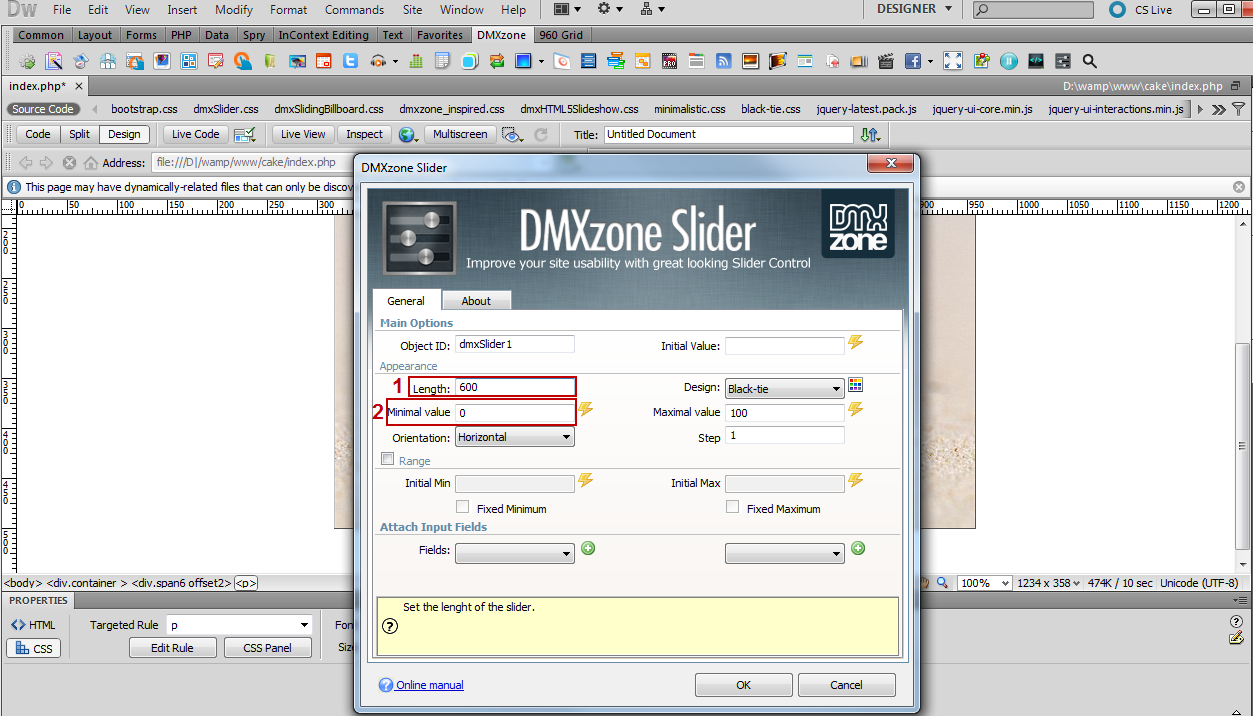The width and height of the screenshot is (1253, 716).
Task: Open the second Attach Input Fields dropdown
Action: (785, 553)
